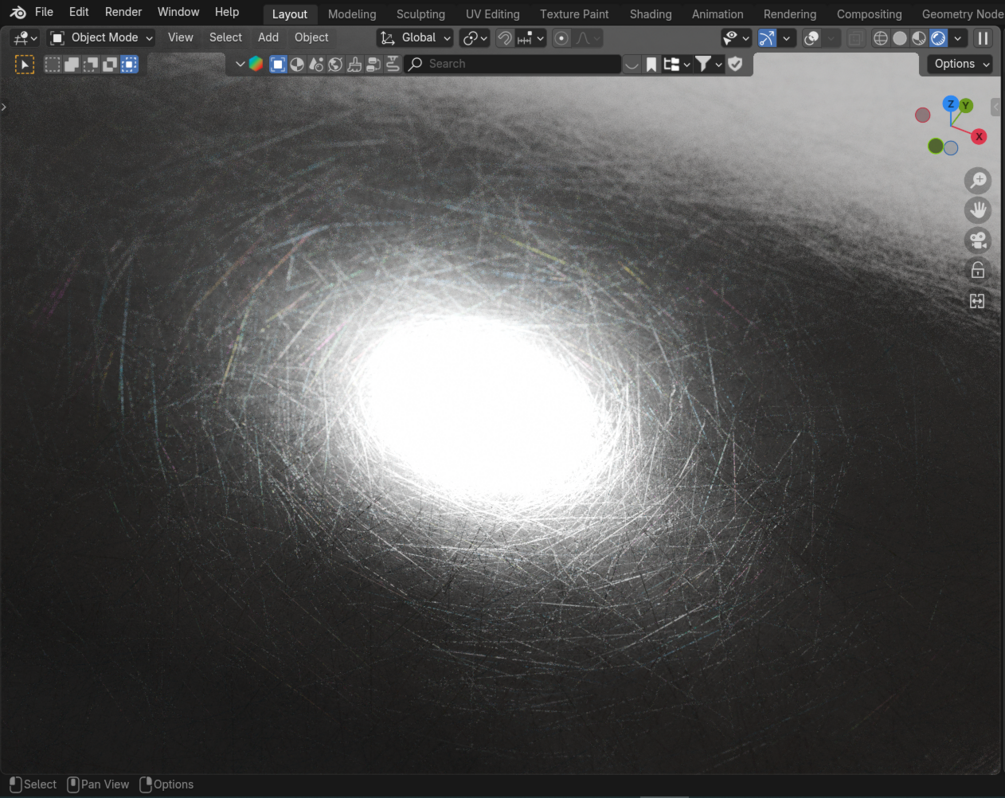
Task: Select the Select Box tool icon
Action: 24,64
